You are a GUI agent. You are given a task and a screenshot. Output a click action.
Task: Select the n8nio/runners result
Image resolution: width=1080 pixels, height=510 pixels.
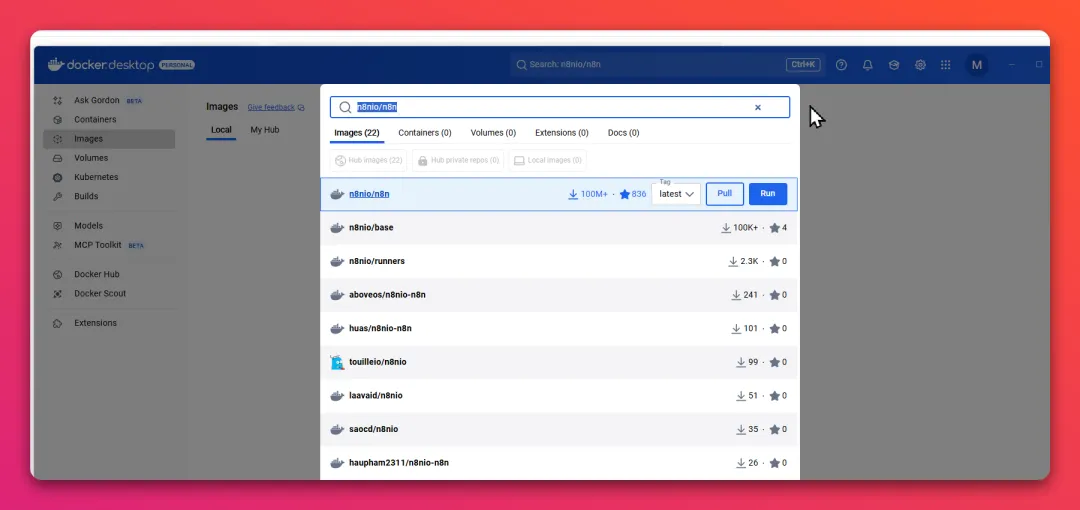(x=559, y=262)
